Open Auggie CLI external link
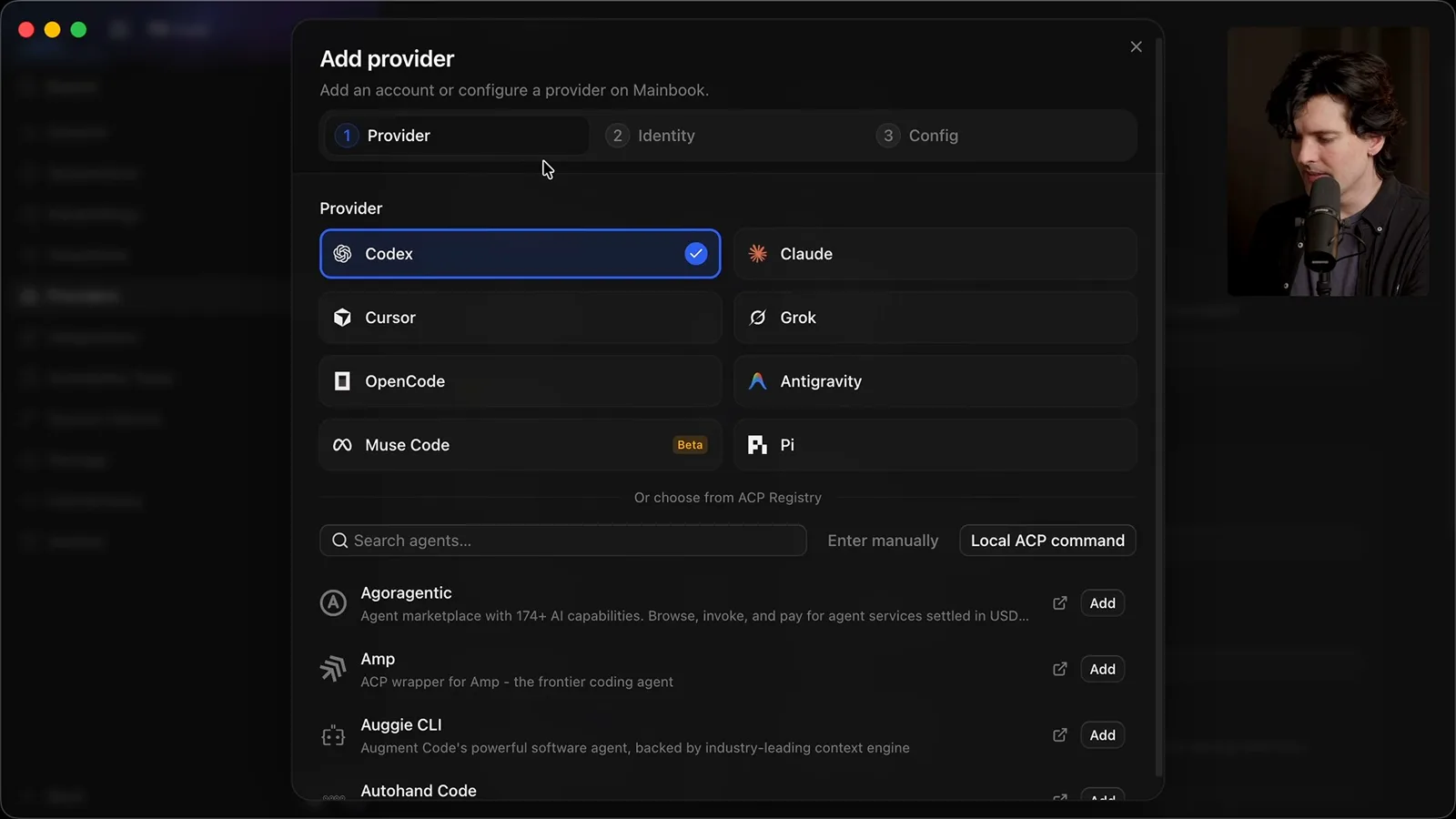The image size is (1456, 819). 1059,735
